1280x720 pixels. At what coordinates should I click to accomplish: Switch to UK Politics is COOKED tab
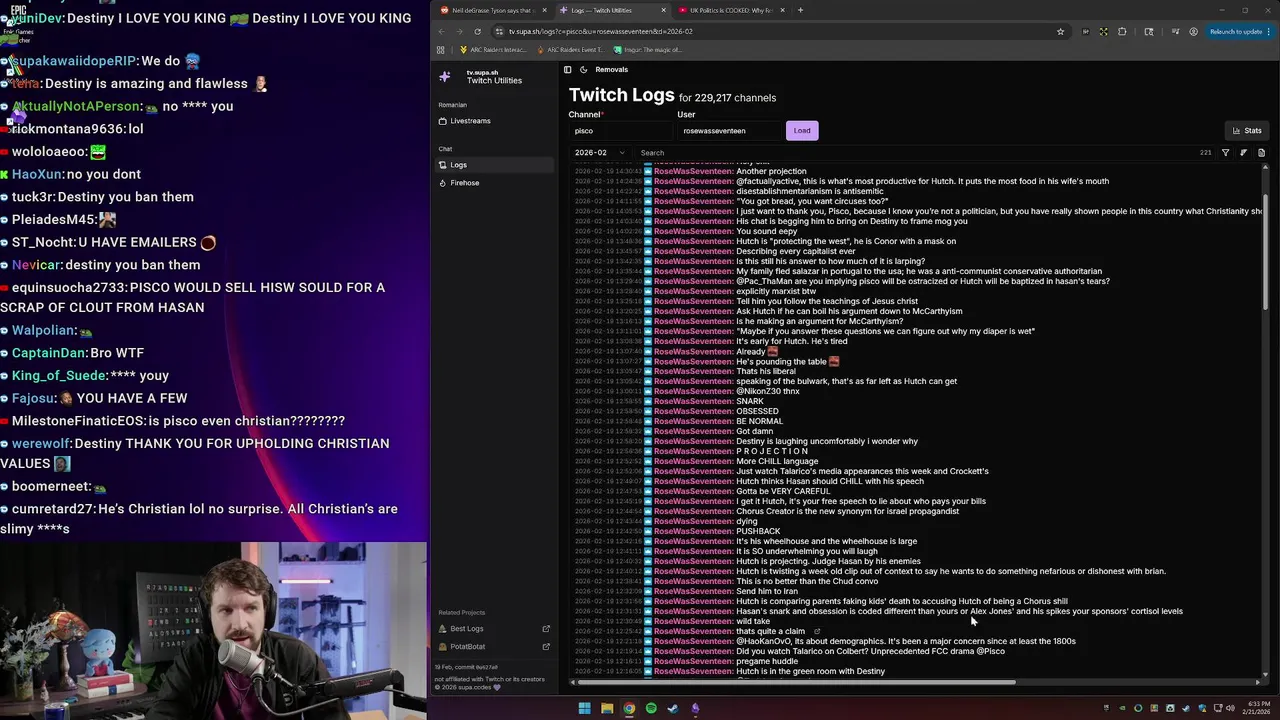pos(730,10)
